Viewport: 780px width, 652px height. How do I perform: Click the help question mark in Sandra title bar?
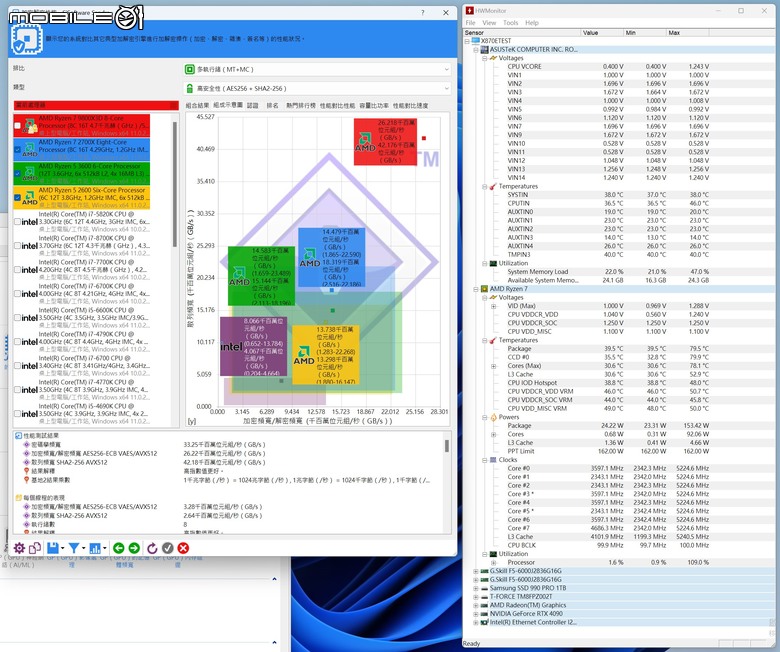pos(423,12)
